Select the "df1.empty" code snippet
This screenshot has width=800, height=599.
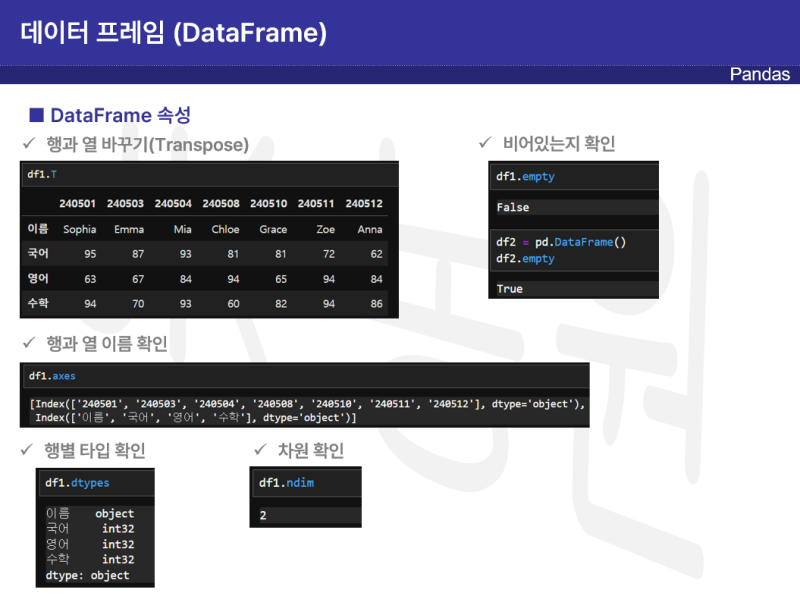tap(524, 176)
